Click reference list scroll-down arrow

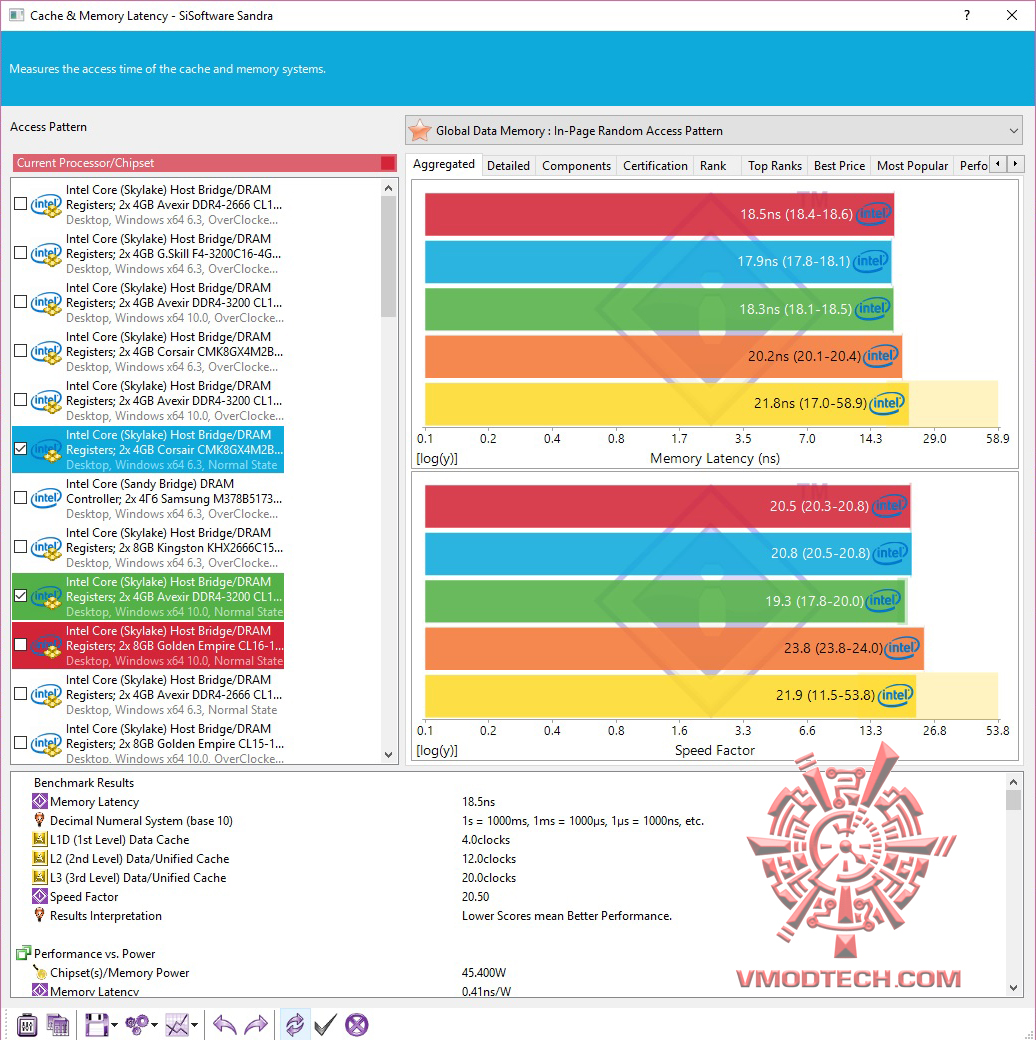pos(389,755)
